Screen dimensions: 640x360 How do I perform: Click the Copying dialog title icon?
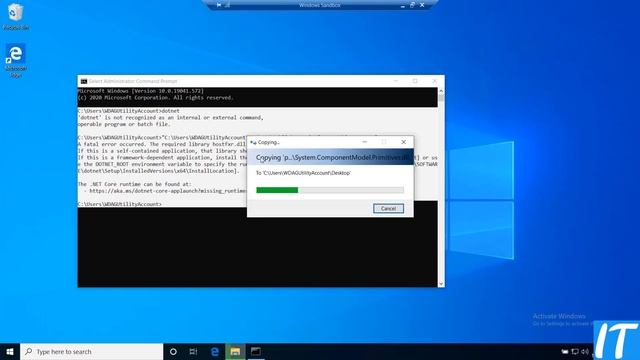coord(253,142)
